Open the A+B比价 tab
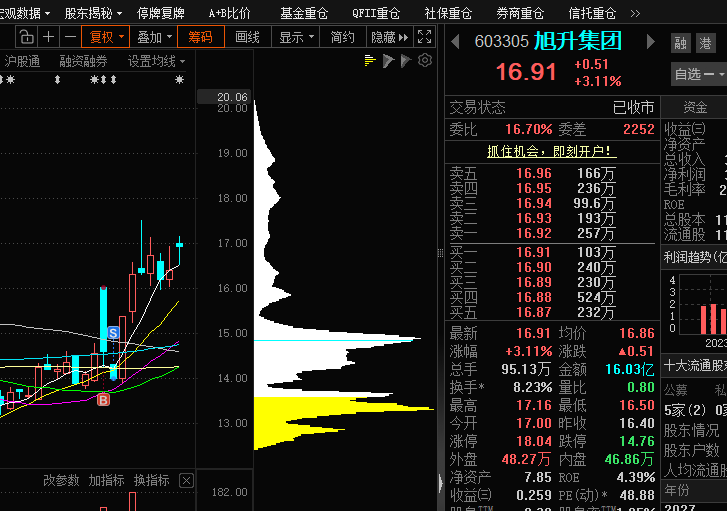This screenshot has width=727, height=511. (229, 13)
